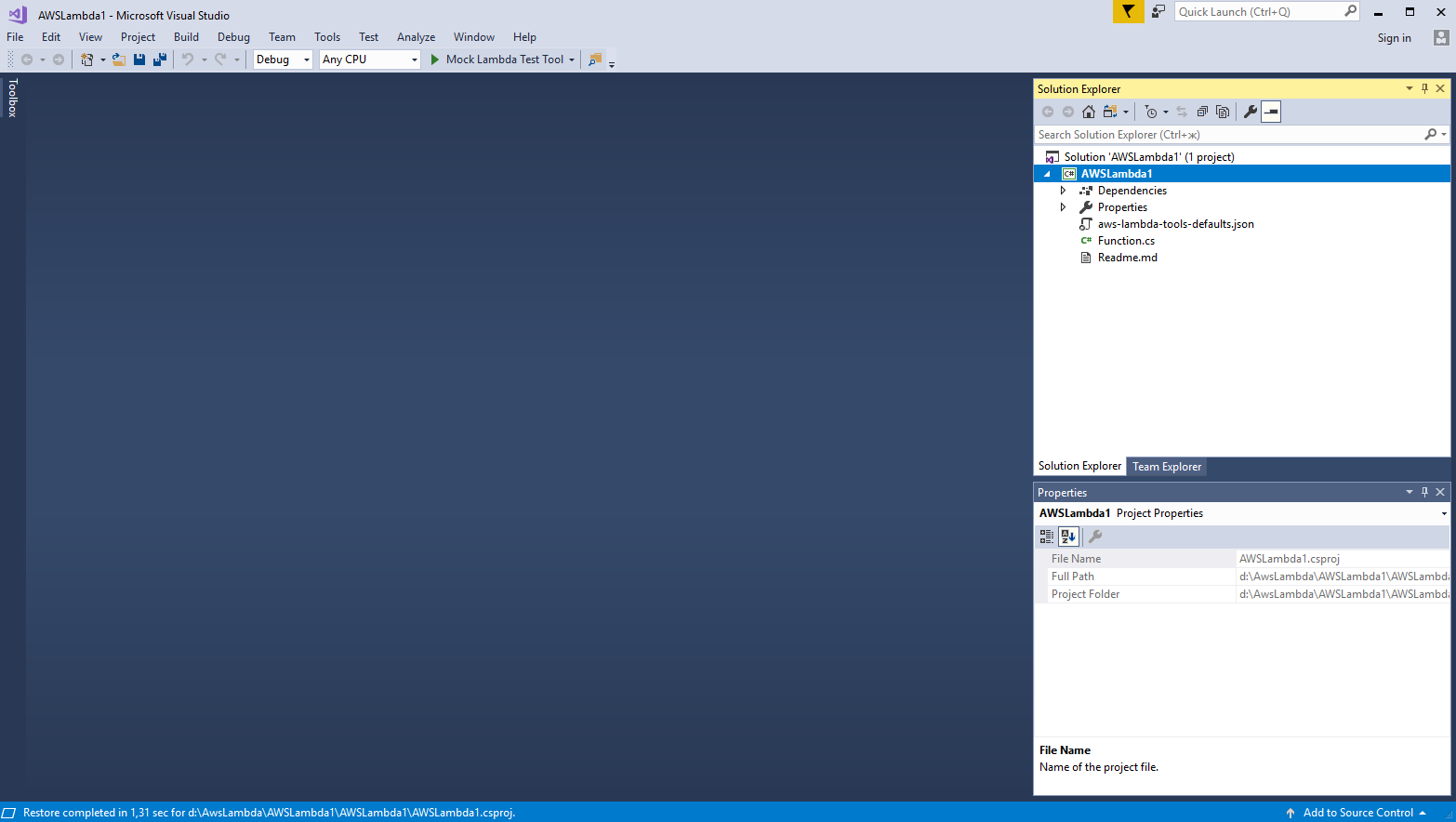Click the Pending Changes Filter clock icon
1456x822 pixels.
pos(1151,112)
